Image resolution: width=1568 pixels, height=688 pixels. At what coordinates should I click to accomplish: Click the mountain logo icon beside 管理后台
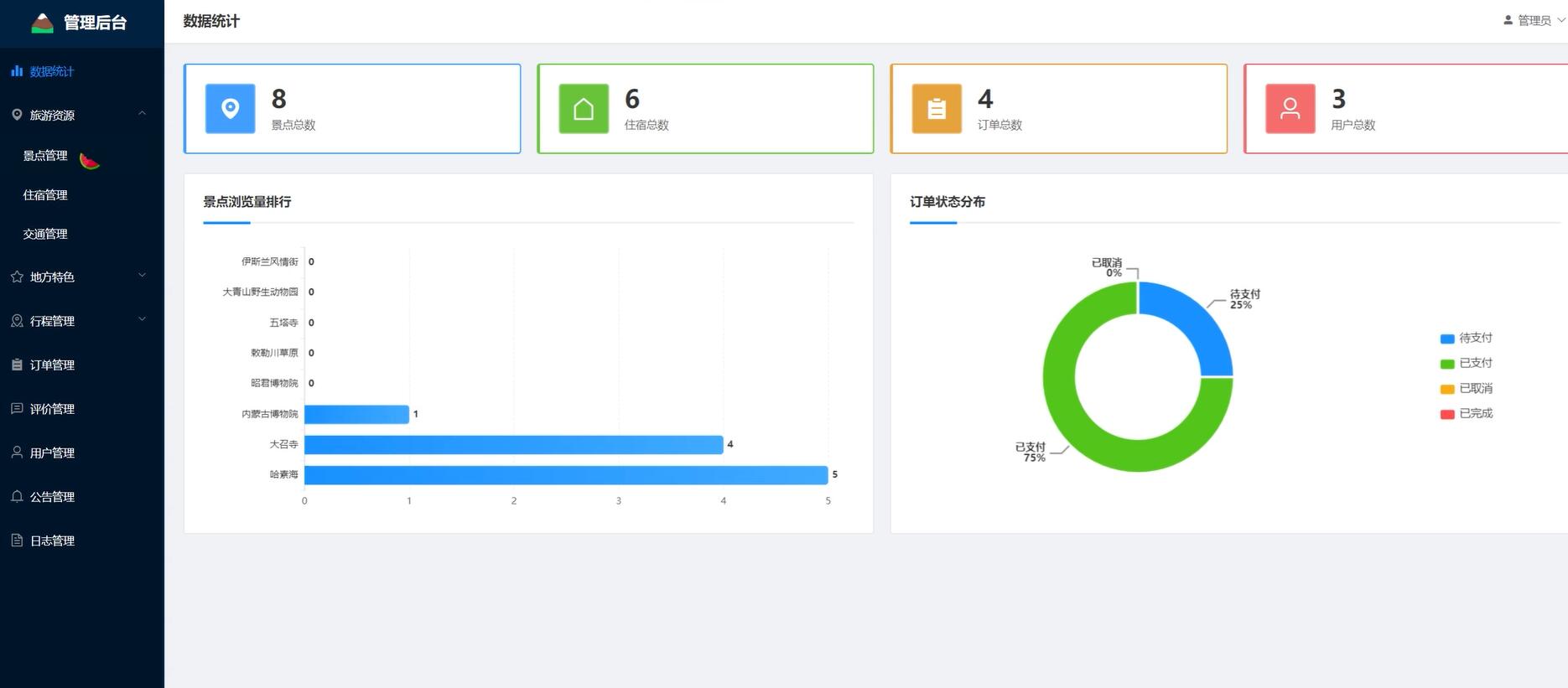point(42,23)
